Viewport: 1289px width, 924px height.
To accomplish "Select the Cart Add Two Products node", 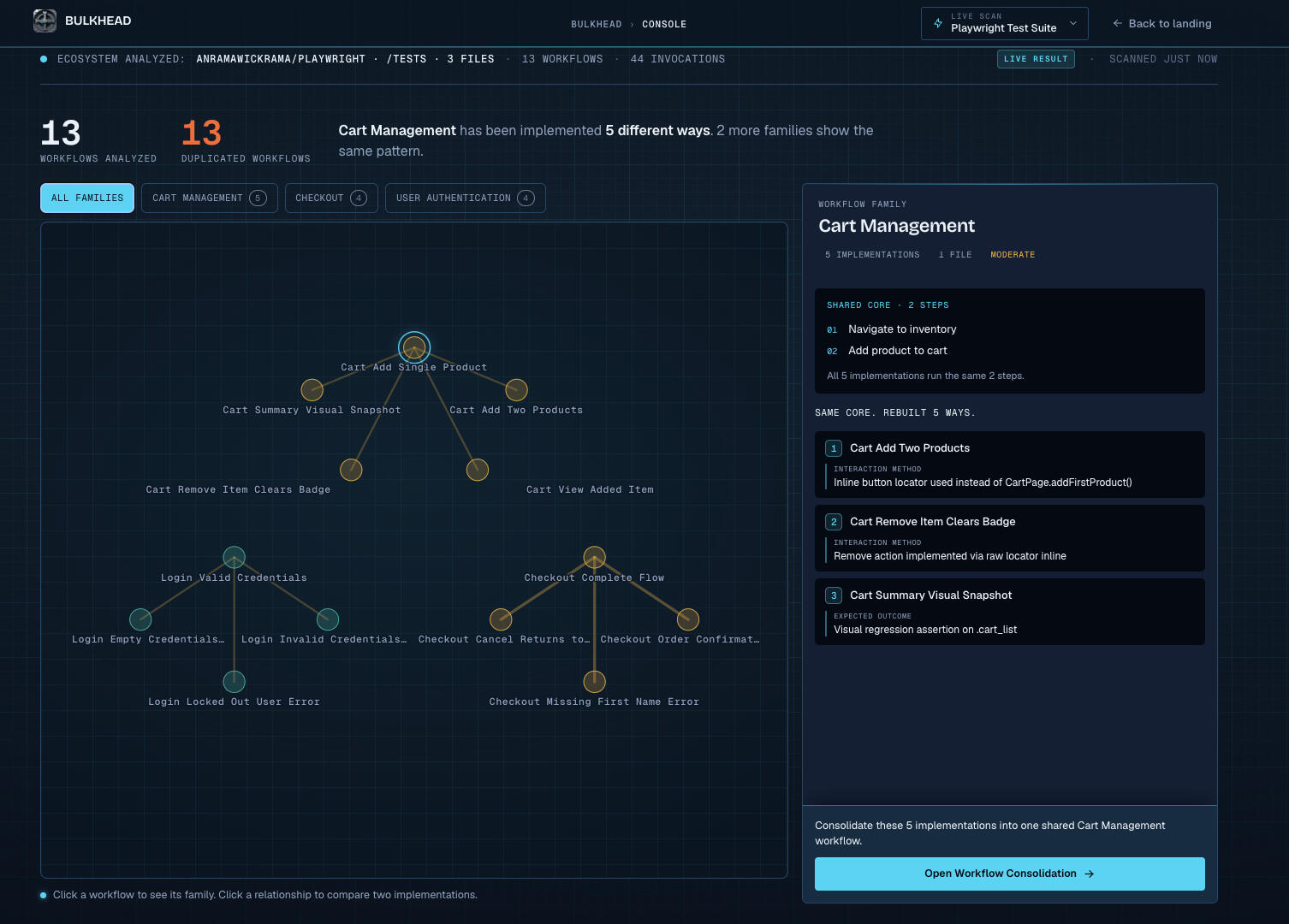I will click(516, 390).
